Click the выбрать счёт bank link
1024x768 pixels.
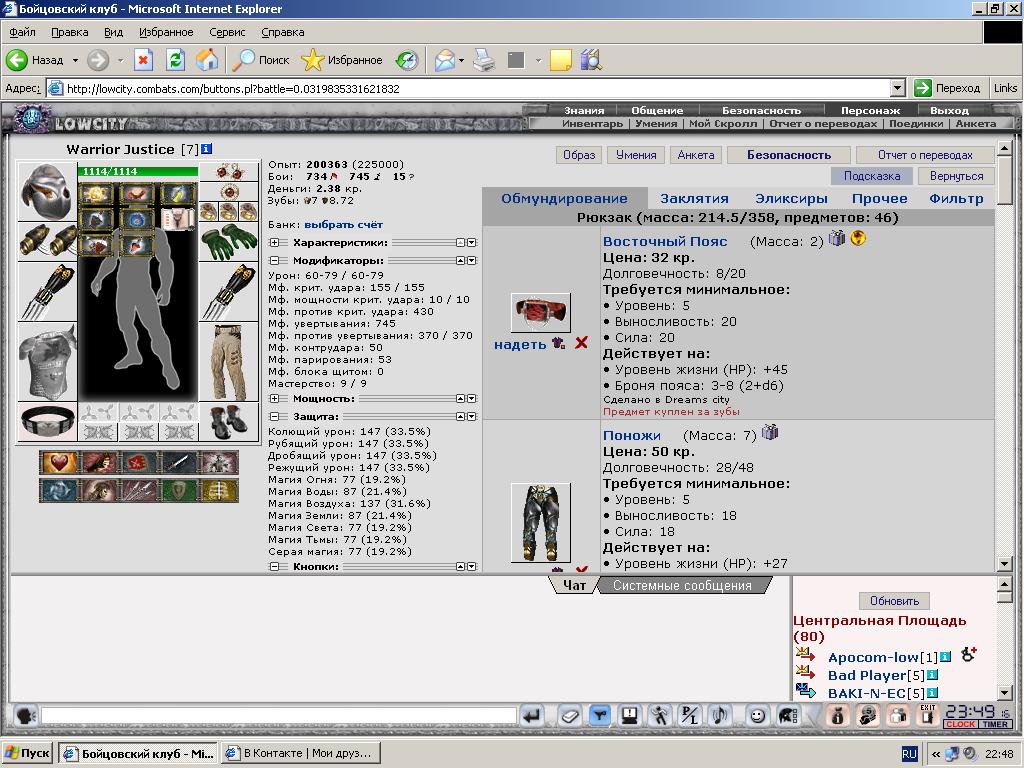[x=344, y=225]
